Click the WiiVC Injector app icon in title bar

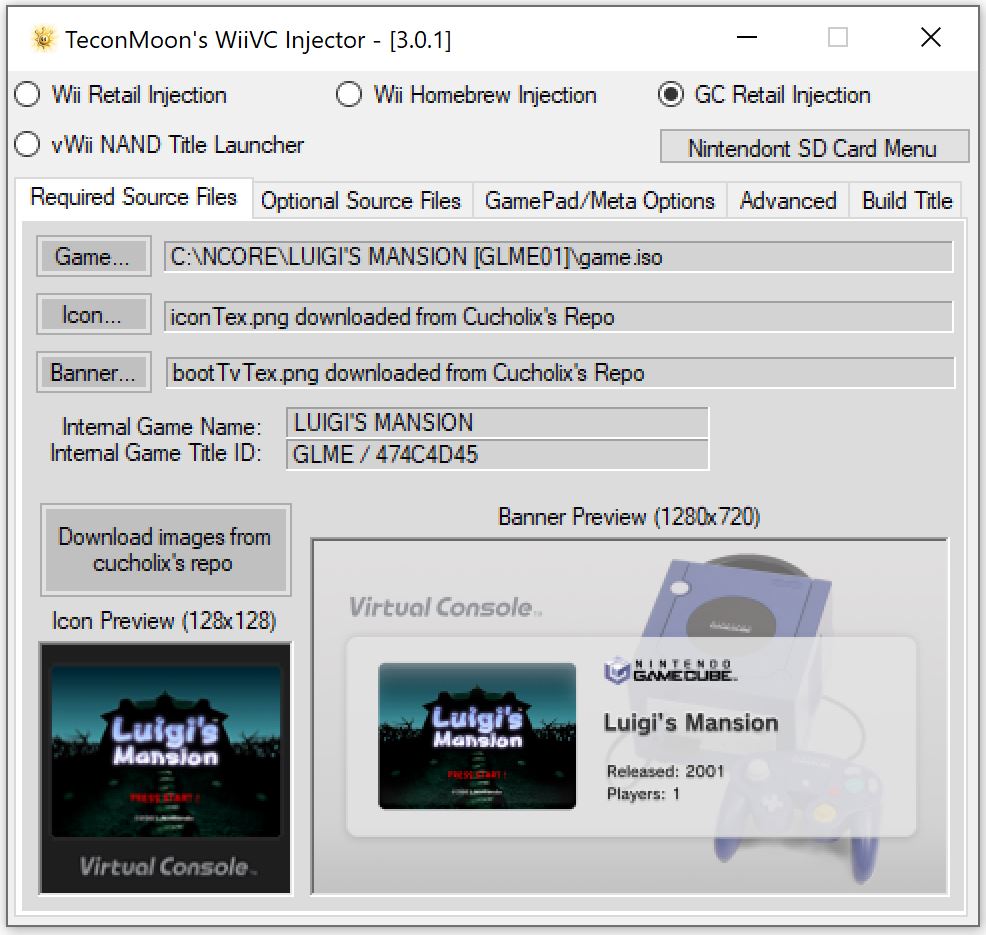point(41,39)
